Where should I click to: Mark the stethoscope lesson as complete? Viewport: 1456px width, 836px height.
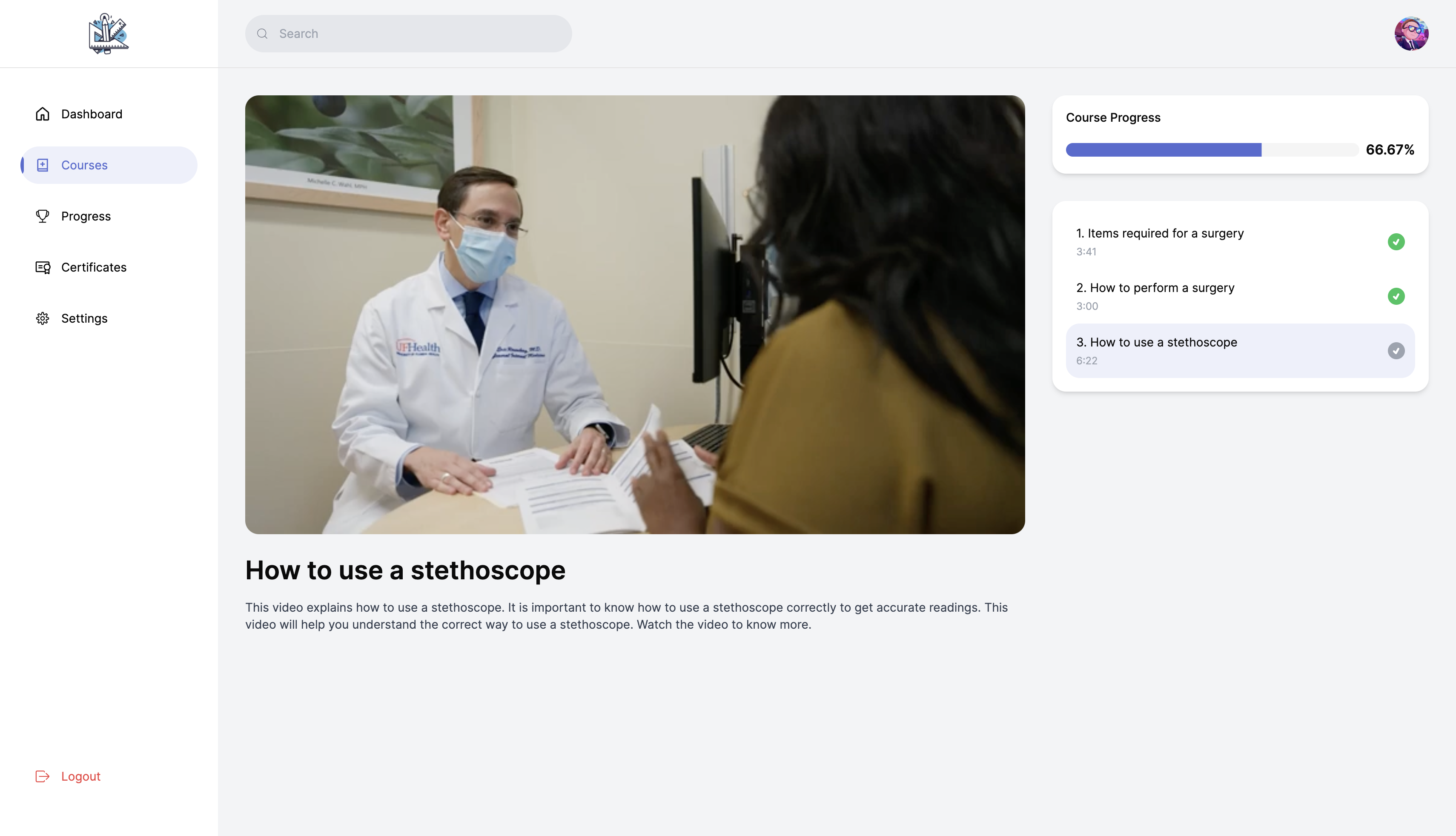pyautogui.click(x=1396, y=351)
